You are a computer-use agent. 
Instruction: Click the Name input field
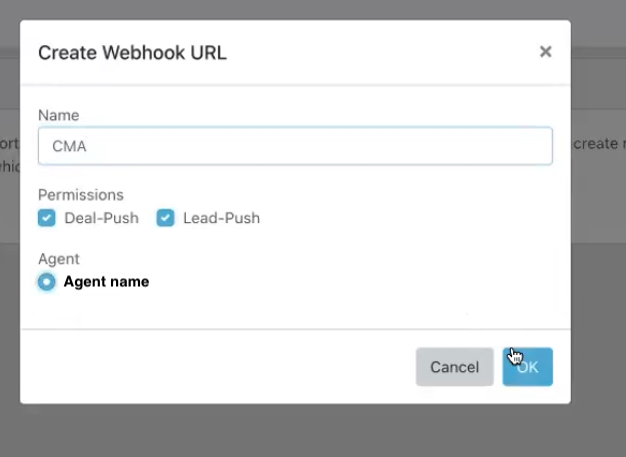coord(295,146)
